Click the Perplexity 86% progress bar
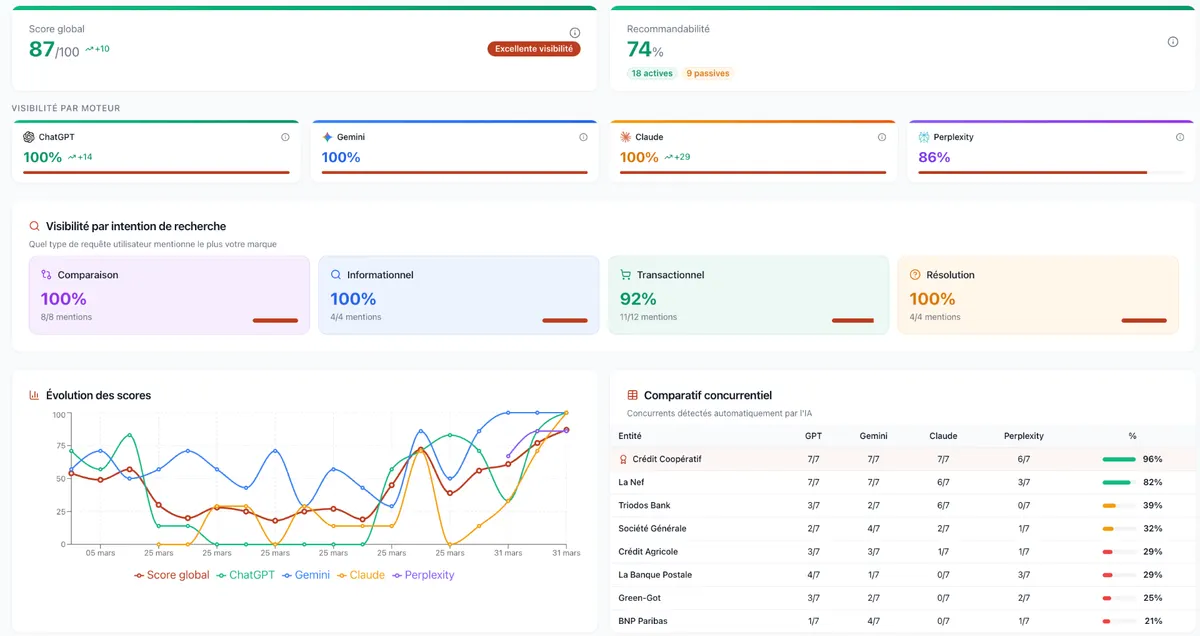This screenshot has height=636, width=1200. coord(1051,172)
